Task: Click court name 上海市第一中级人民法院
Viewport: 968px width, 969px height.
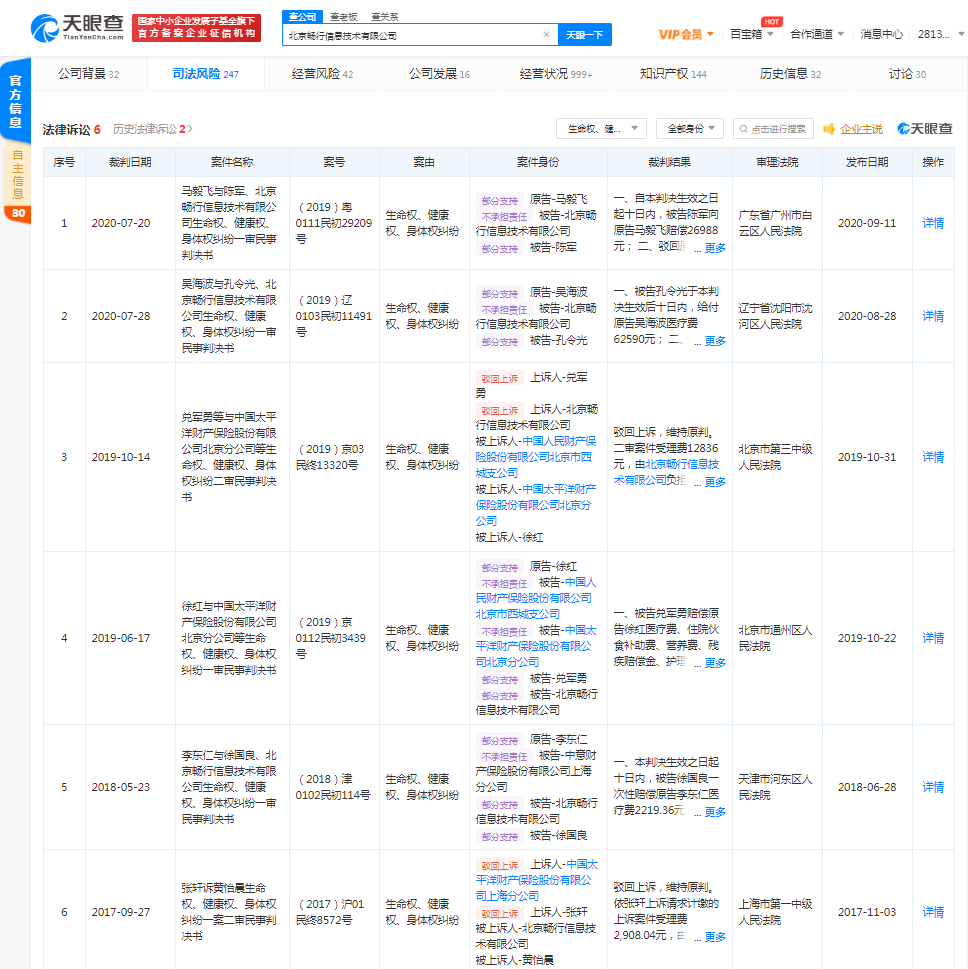Action: (775, 912)
